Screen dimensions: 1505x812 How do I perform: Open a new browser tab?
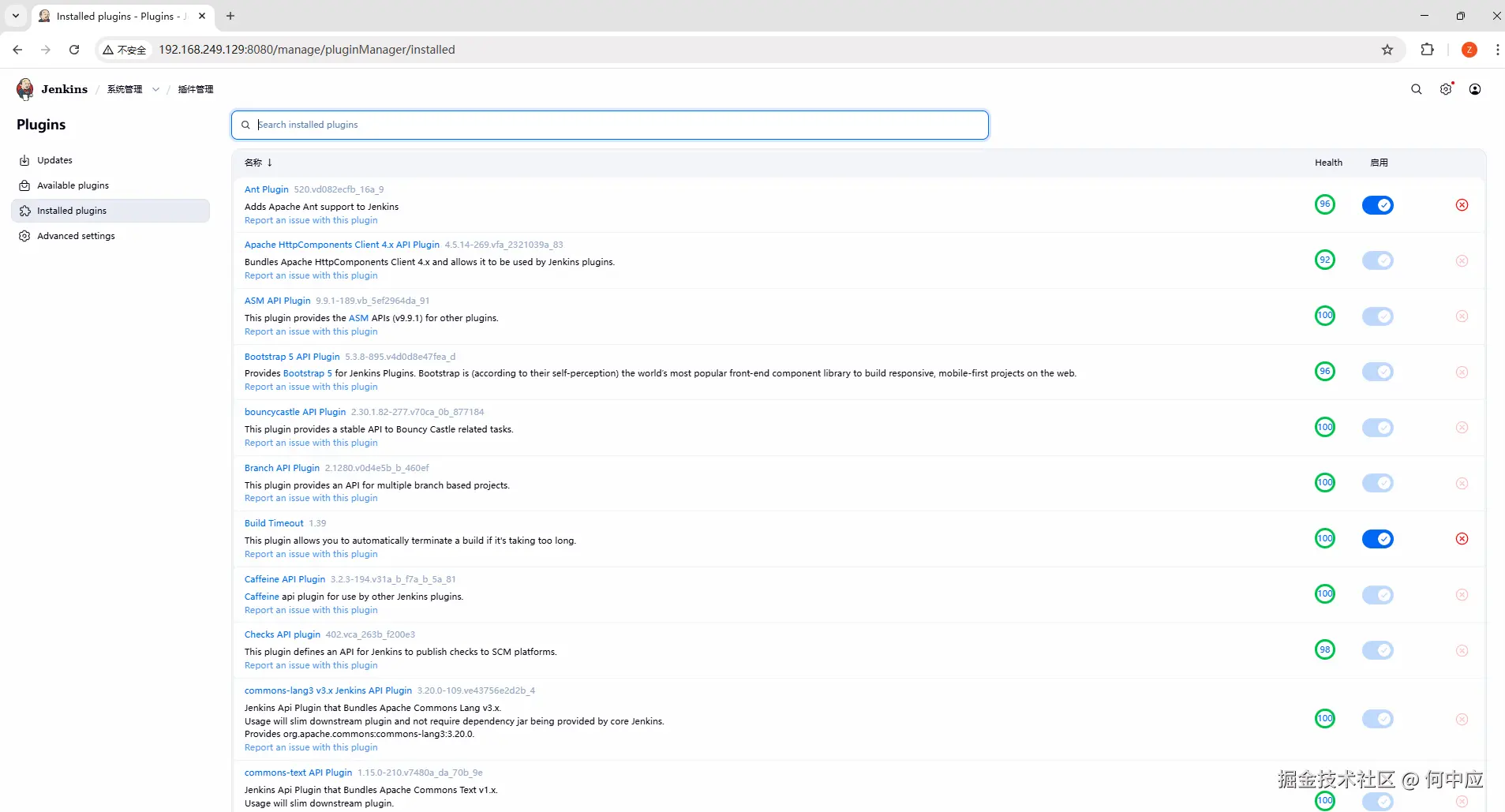(x=230, y=16)
